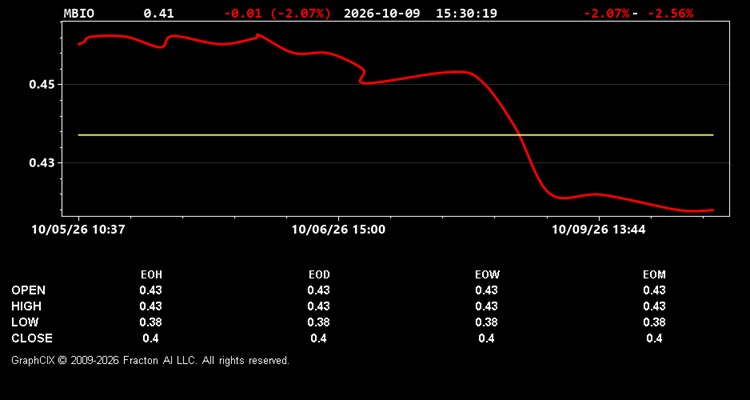750x400 pixels.
Task: Click the -2.56% range value
Action: (x=670, y=13)
